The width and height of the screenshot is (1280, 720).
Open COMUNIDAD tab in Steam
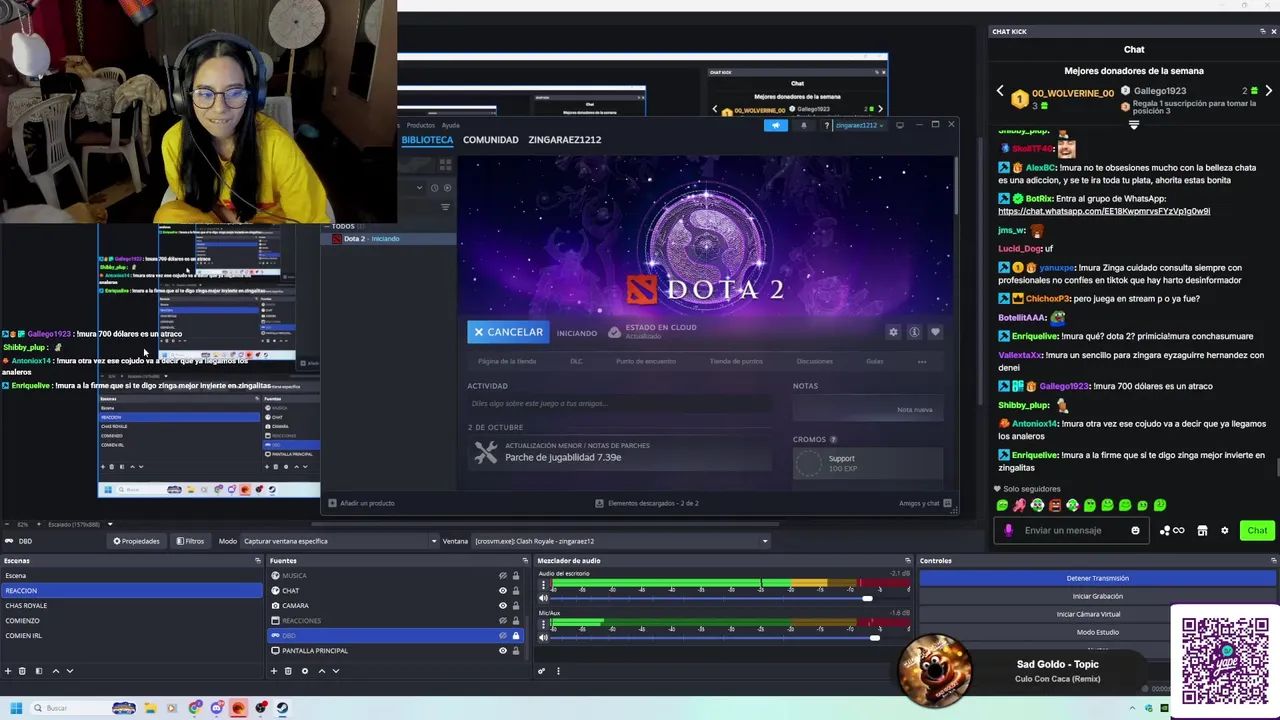click(490, 140)
